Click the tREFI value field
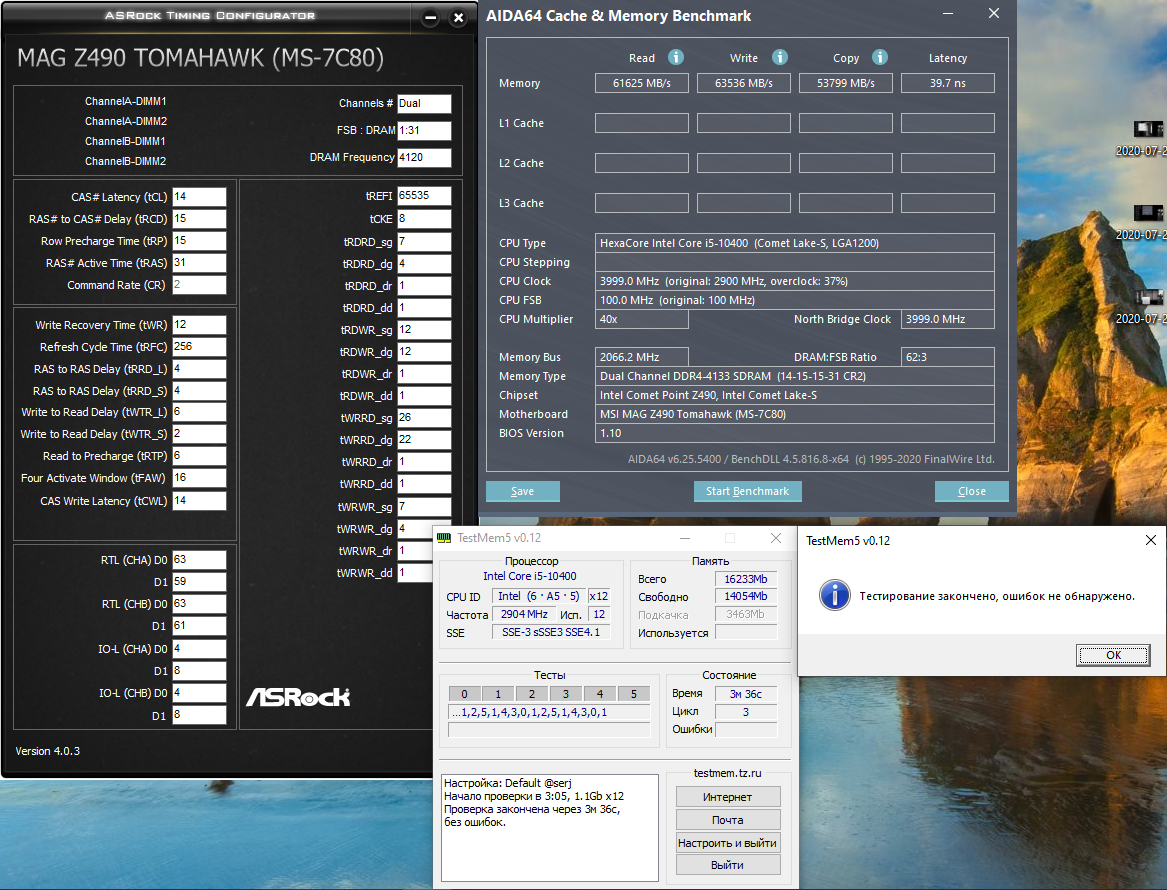 pyautogui.click(x=423, y=196)
